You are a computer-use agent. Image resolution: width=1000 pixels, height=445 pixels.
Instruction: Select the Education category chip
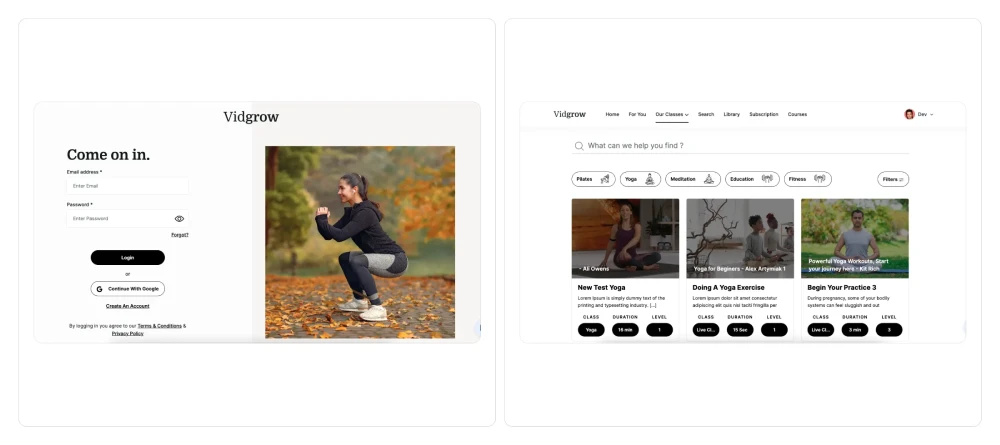(752, 179)
